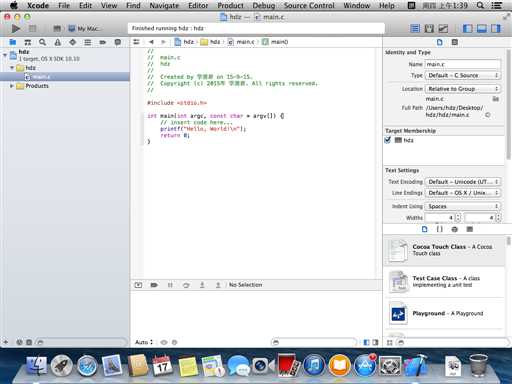Step over in debug bar
Viewport: 512px width, 384px height.
pyautogui.click(x=186, y=285)
